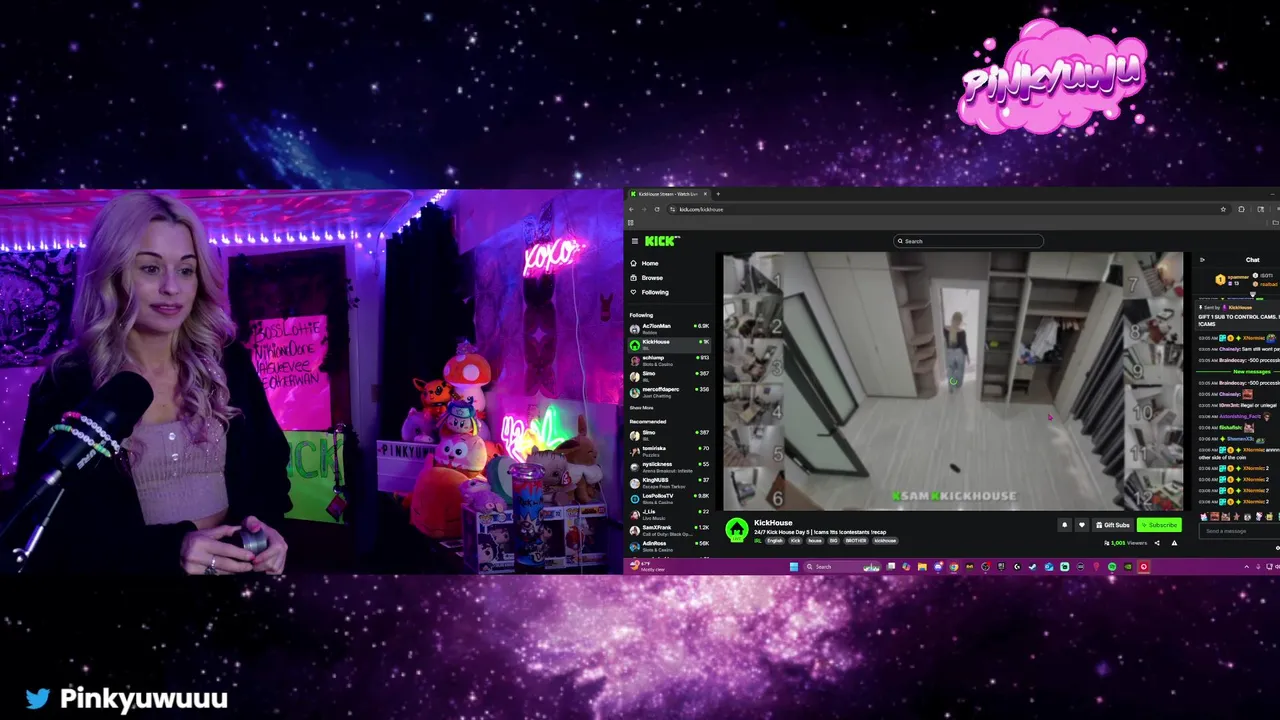
Task: Open Spotify icon on taskbar
Action: (1112, 567)
